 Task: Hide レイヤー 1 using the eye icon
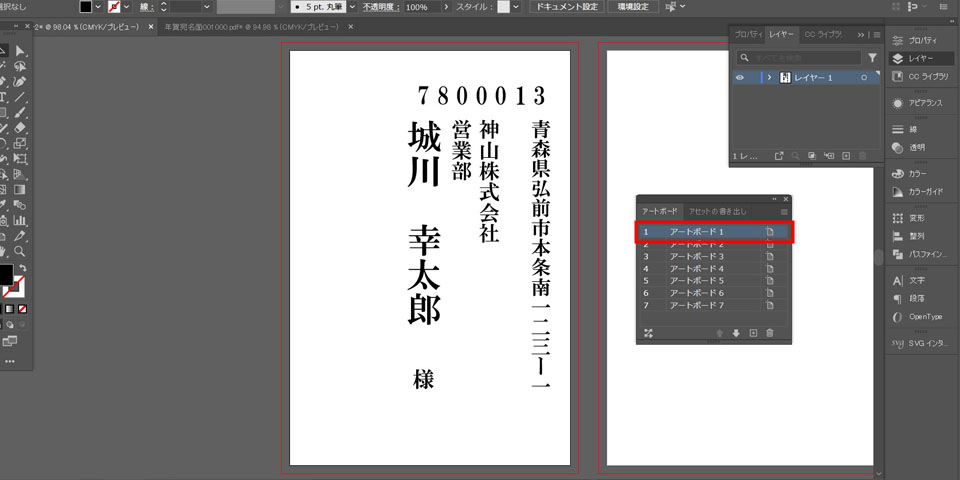741,77
